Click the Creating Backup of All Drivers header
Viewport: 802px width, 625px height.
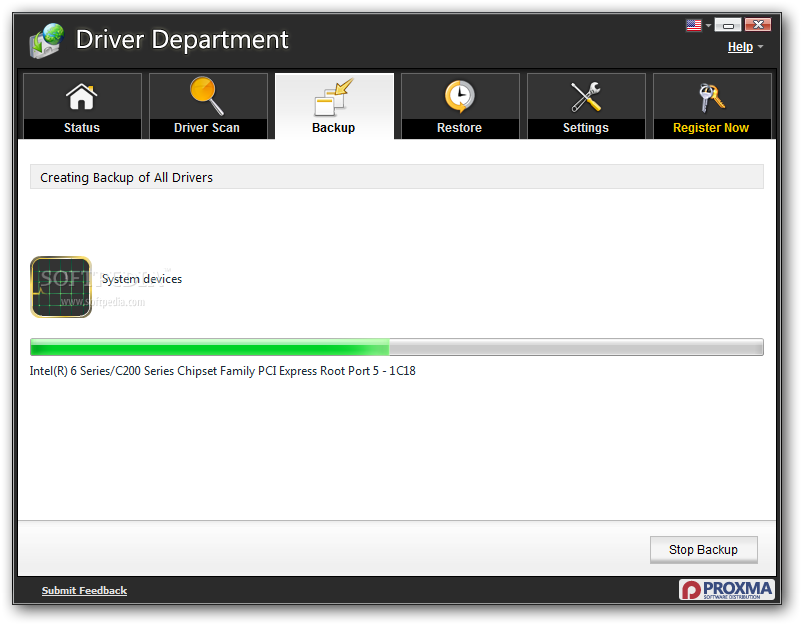click(x=396, y=177)
